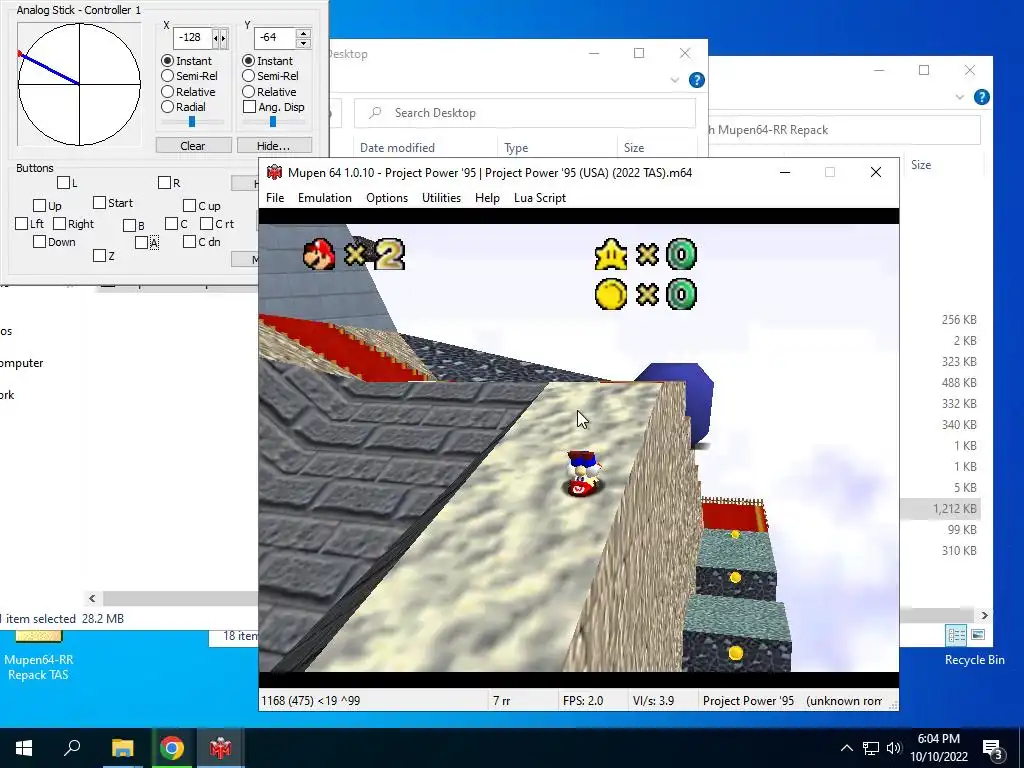Image resolution: width=1024 pixels, height=768 pixels.
Task: Click the Mupen 64 title bar app icon
Action: point(274,172)
